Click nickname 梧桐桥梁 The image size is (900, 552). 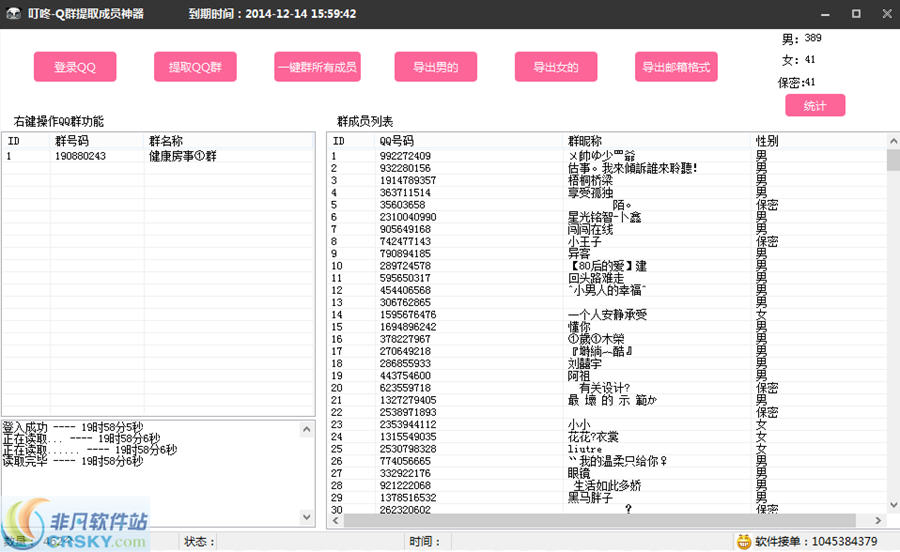coord(590,180)
